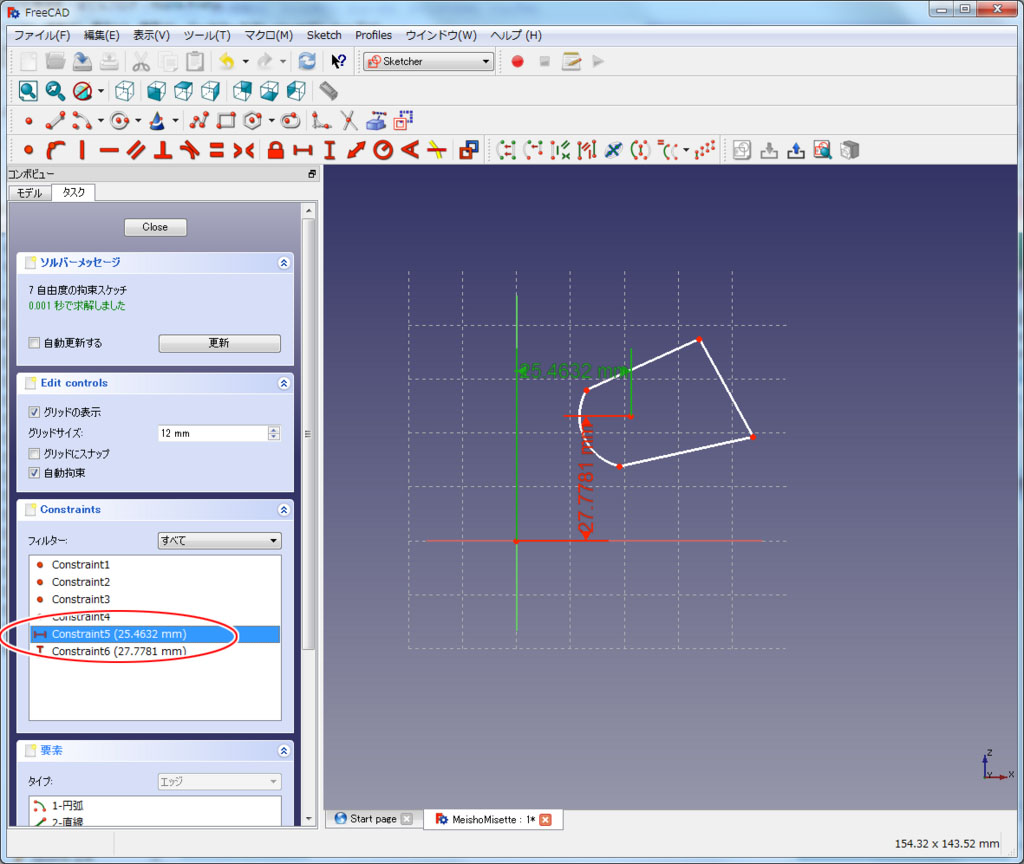This screenshot has height=864, width=1024.
Task: Open the undo history dropdown arrow
Action: [x=246, y=61]
